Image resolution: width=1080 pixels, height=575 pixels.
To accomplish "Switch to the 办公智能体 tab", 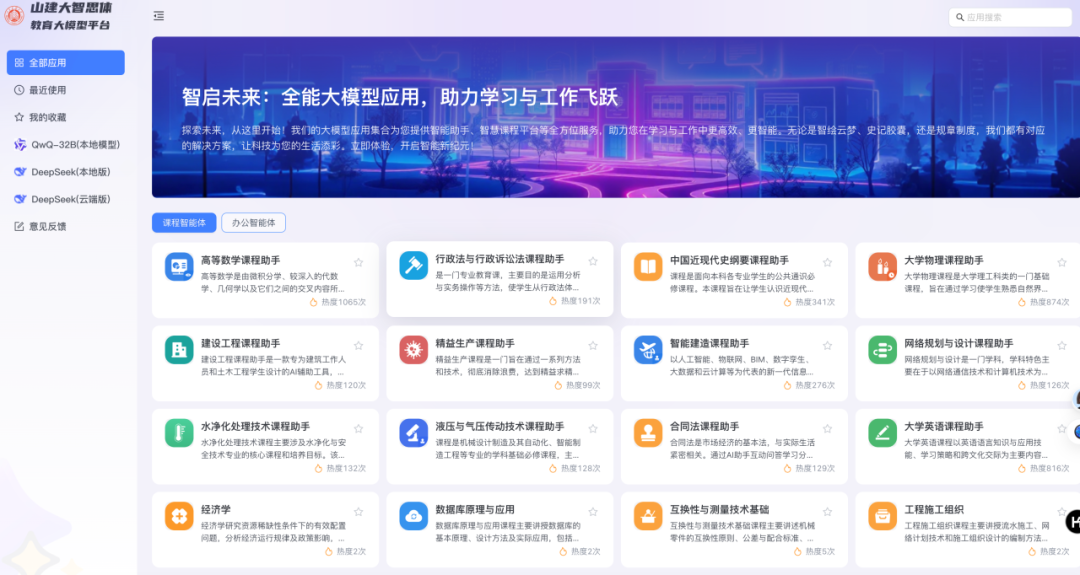I will click(253, 222).
